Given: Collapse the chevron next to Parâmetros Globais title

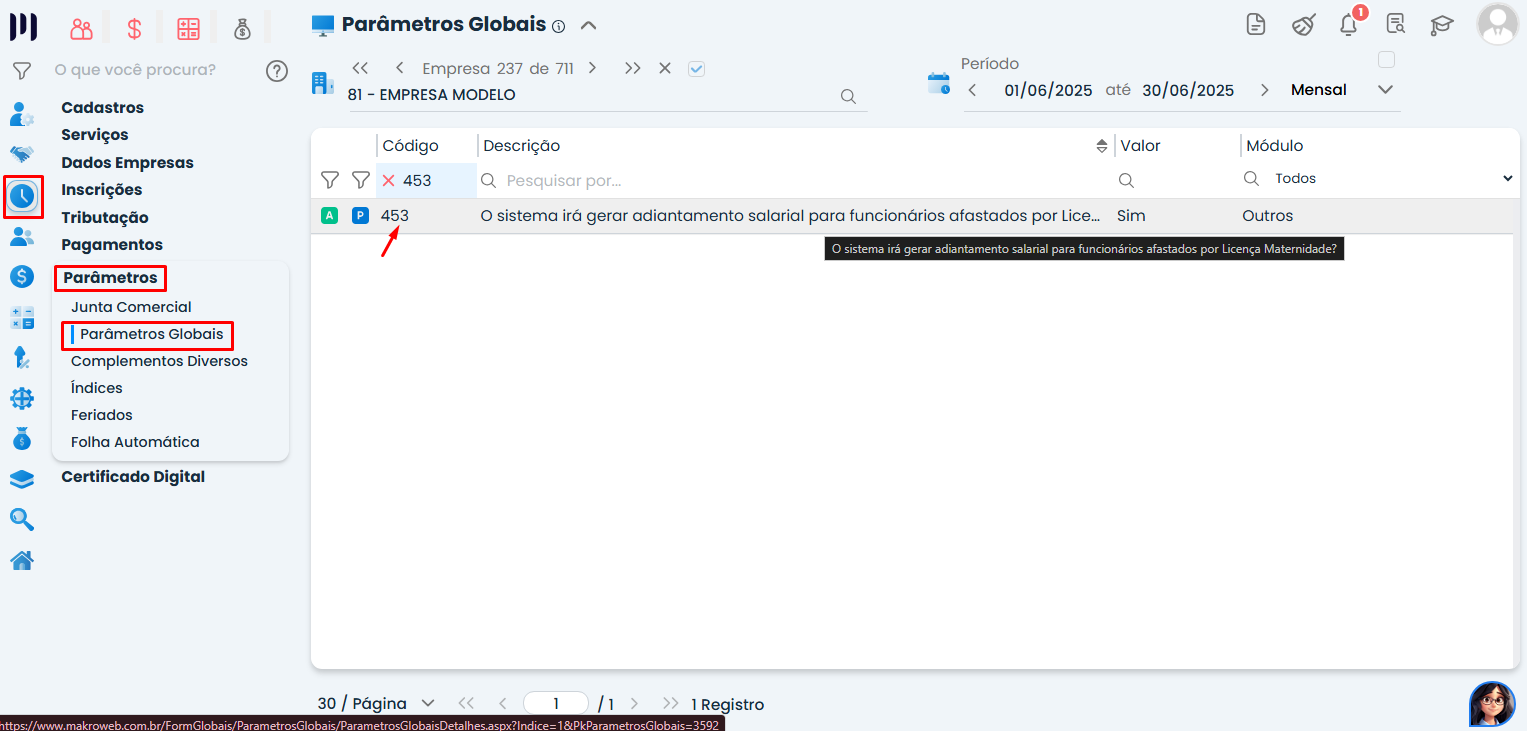Looking at the screenshot, I should click(588, 25).
